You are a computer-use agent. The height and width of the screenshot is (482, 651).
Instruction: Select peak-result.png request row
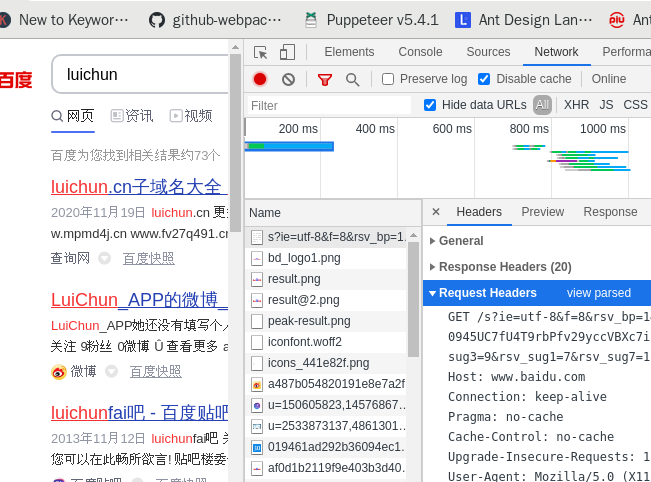(x=326, y=321)
